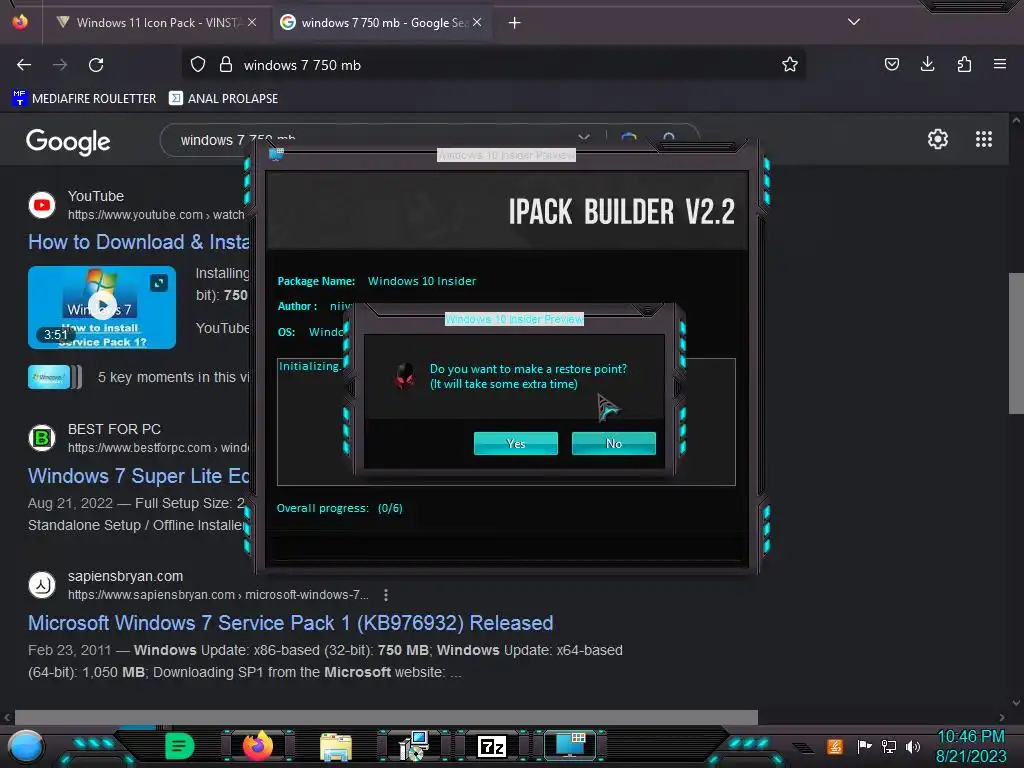This screenshot has width=1024, height=768.
Task: Open How to Download & Install result
Action: 138,242
